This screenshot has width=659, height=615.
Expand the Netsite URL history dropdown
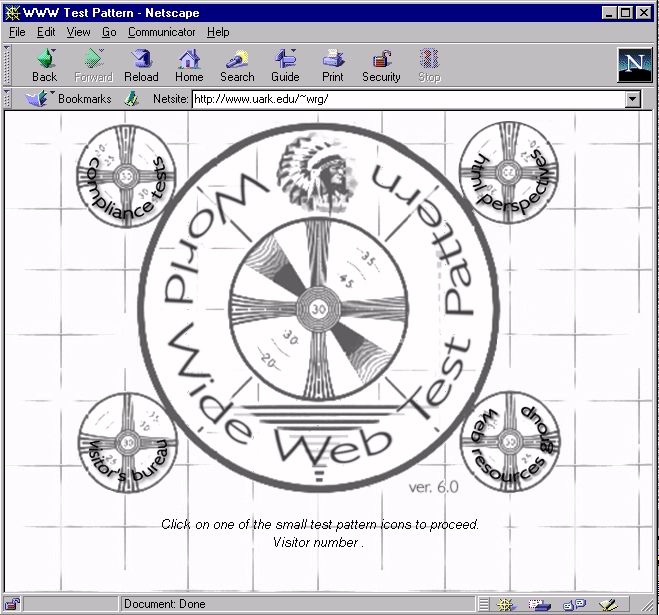click(x=632, y=100)
